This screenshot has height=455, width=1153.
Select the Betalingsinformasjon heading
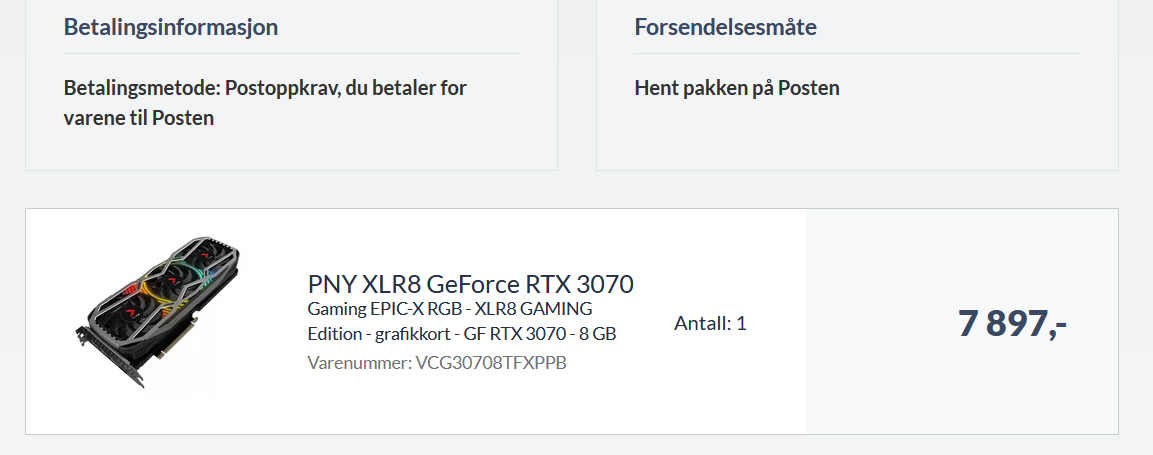coord(171,28)
